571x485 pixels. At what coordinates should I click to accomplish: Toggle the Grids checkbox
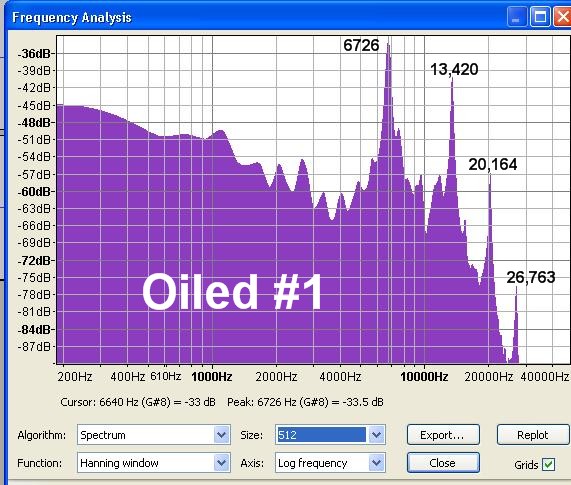[x=548, y=464]
